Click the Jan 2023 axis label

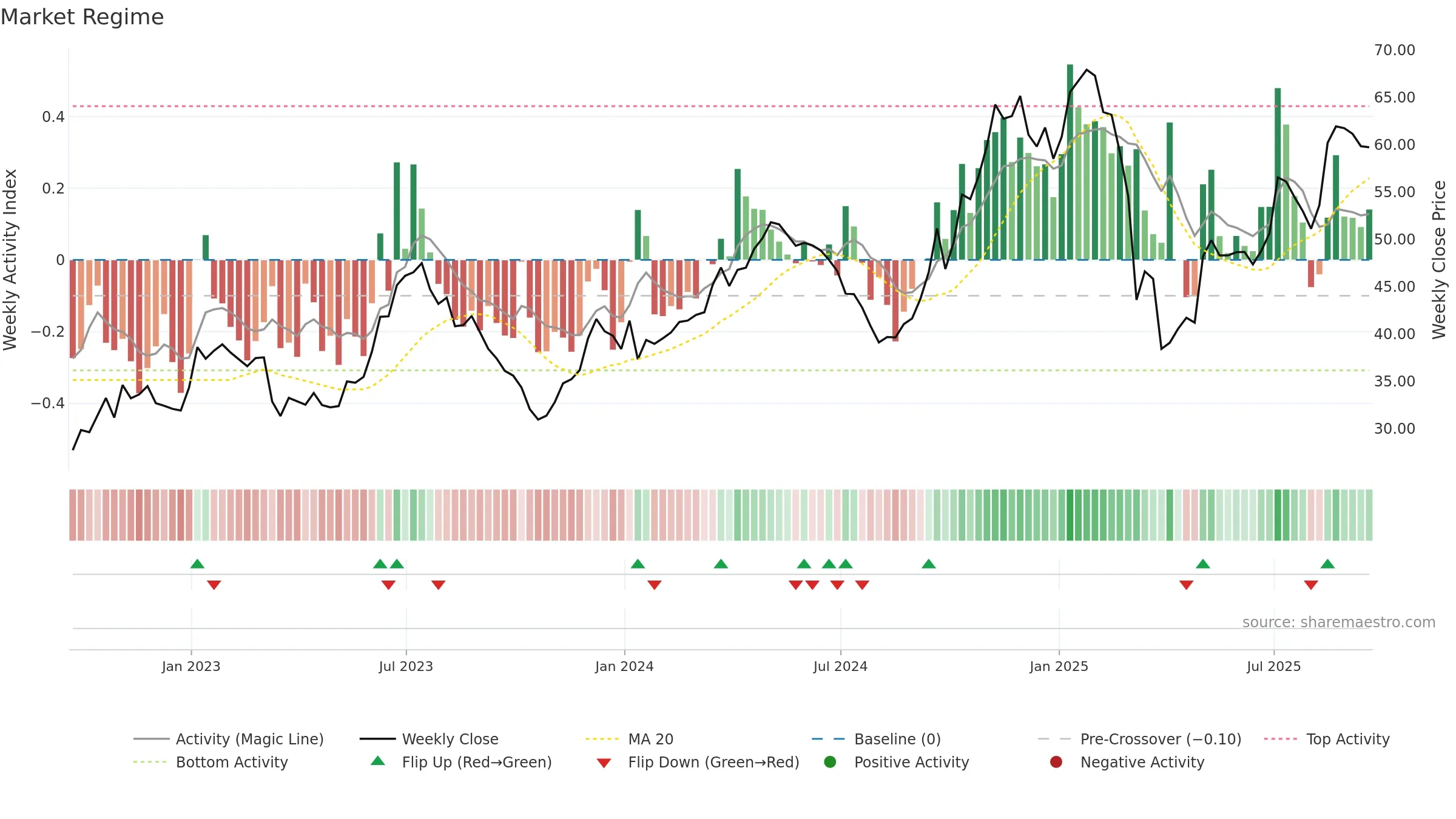coord(191,666)
